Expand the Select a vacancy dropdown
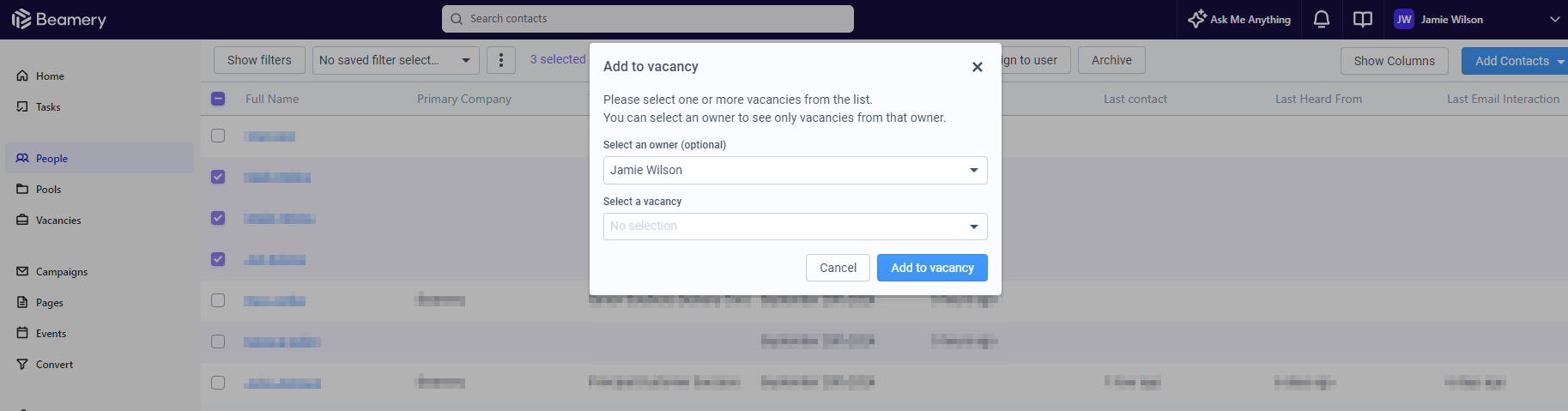Image resolution: width=1568 pixels, height=411 pixels. point(795,227)
